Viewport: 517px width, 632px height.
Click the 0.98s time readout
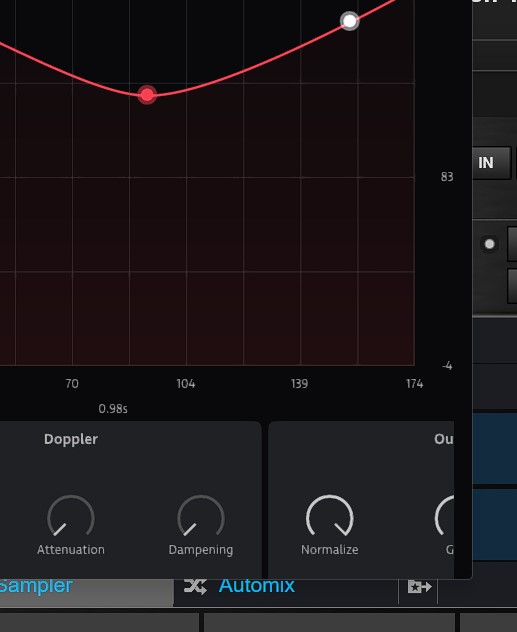click(113, 409)
